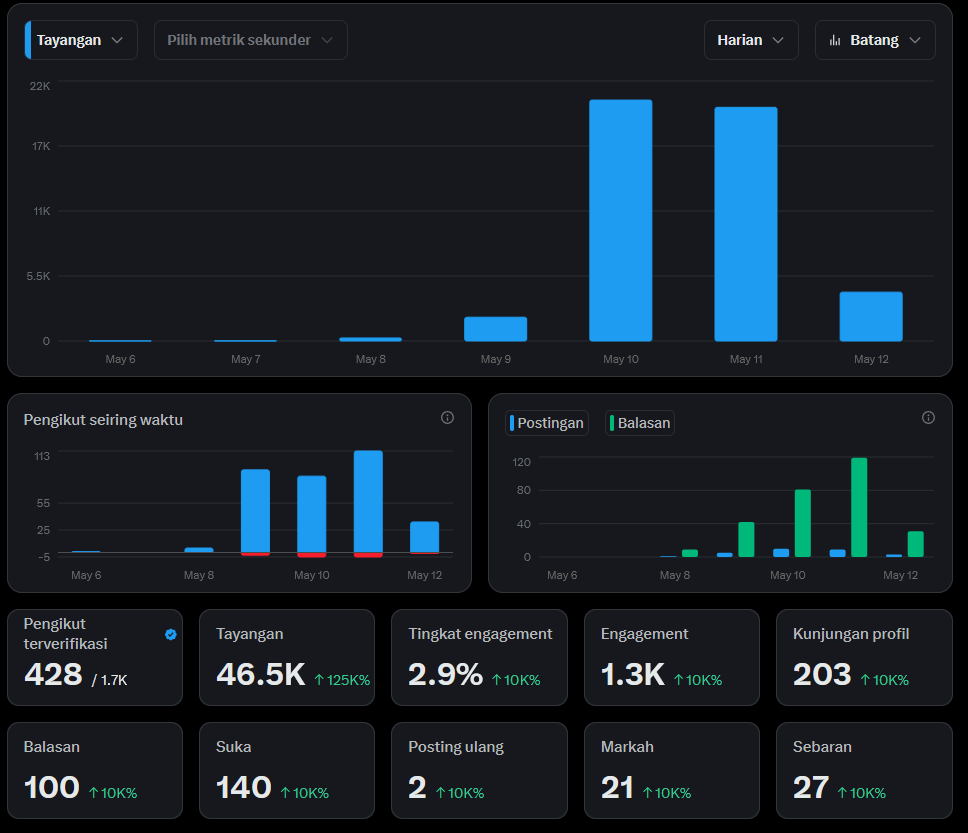Select the May 11 views bar

(x=746, y=224)
